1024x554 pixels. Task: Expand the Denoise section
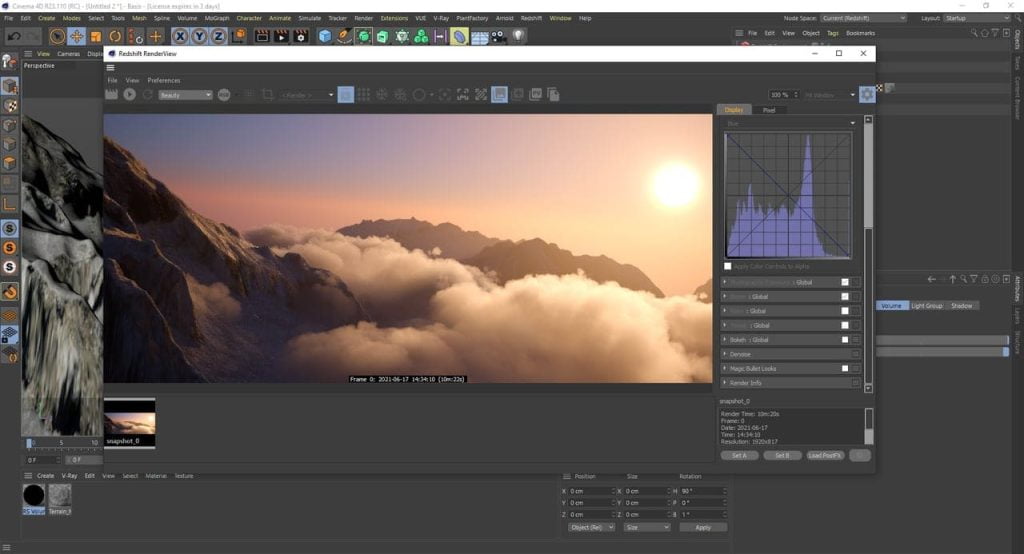click(724, 354)
